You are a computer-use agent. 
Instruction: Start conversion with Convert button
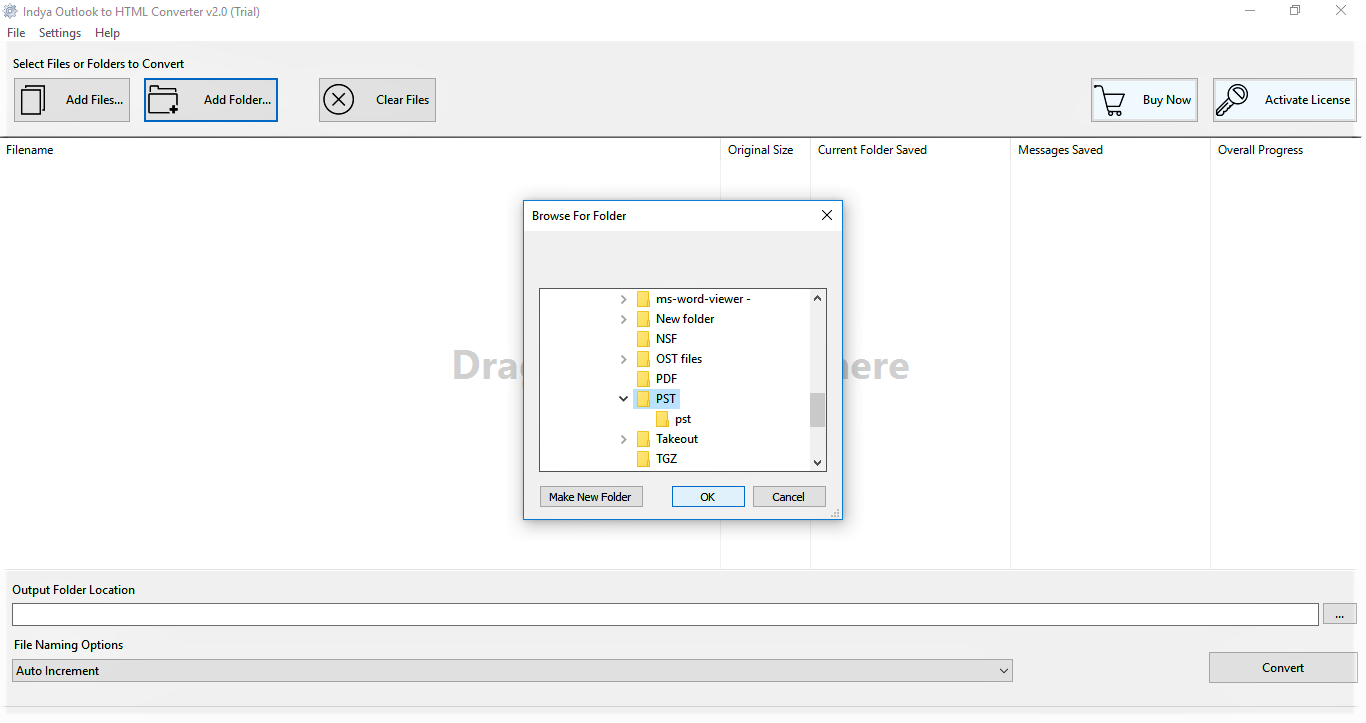(1283, 668)
